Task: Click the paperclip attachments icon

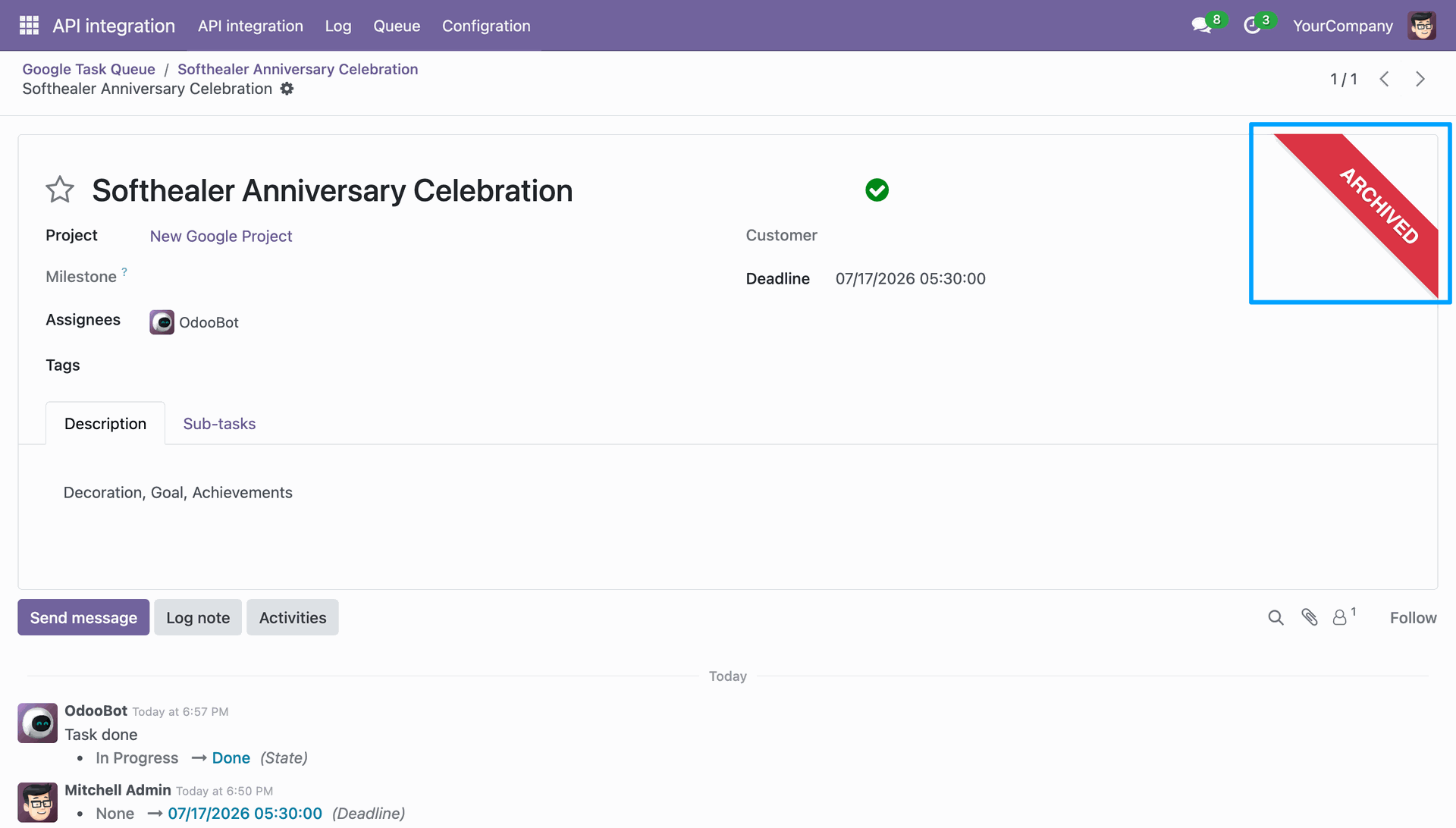Action: 1310,617
